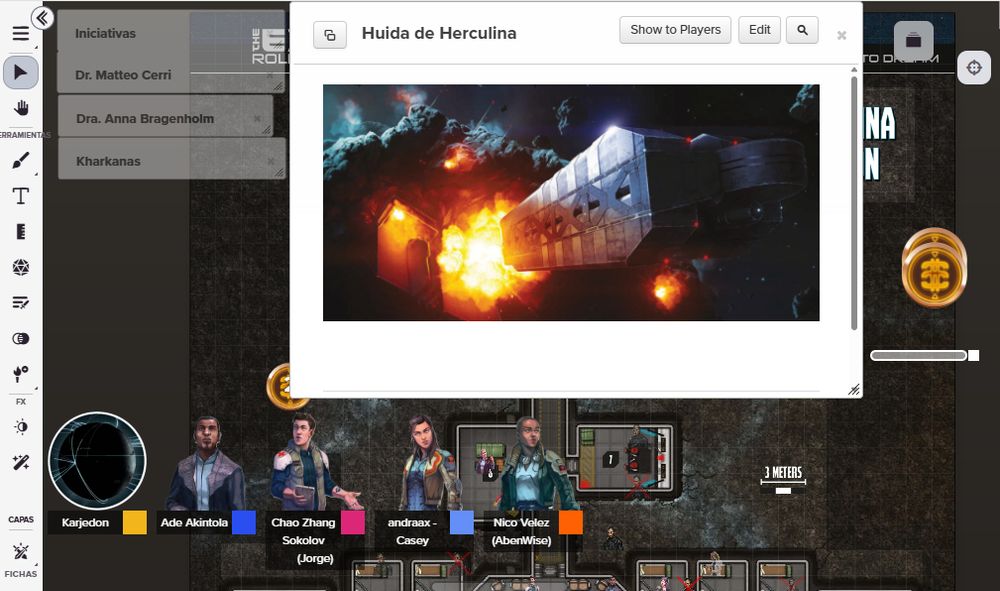Viewport: 1000px width, 591px height.
Task: Select the andraax - Casey player portrait
Action: [x=425, y=463]
